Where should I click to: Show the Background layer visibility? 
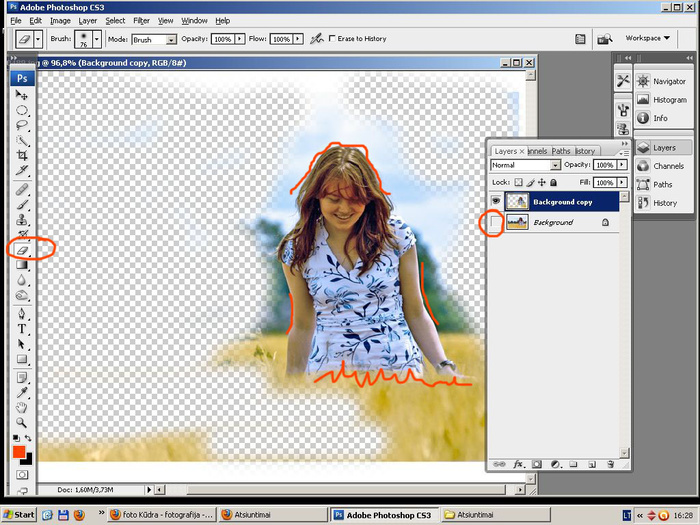pos(496,222)
